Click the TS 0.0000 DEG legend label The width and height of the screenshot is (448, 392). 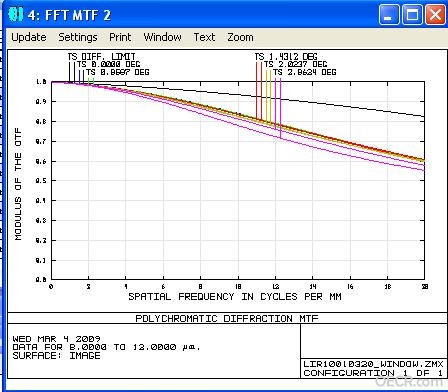click(108, 64)
